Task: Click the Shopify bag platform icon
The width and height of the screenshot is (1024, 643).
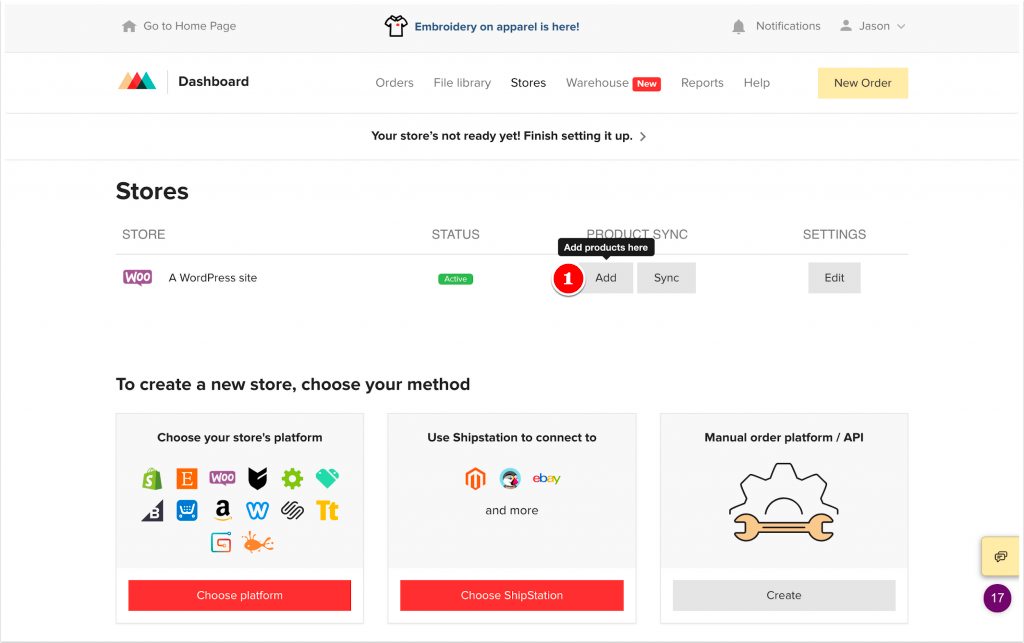Action: [x=152, y=478]
